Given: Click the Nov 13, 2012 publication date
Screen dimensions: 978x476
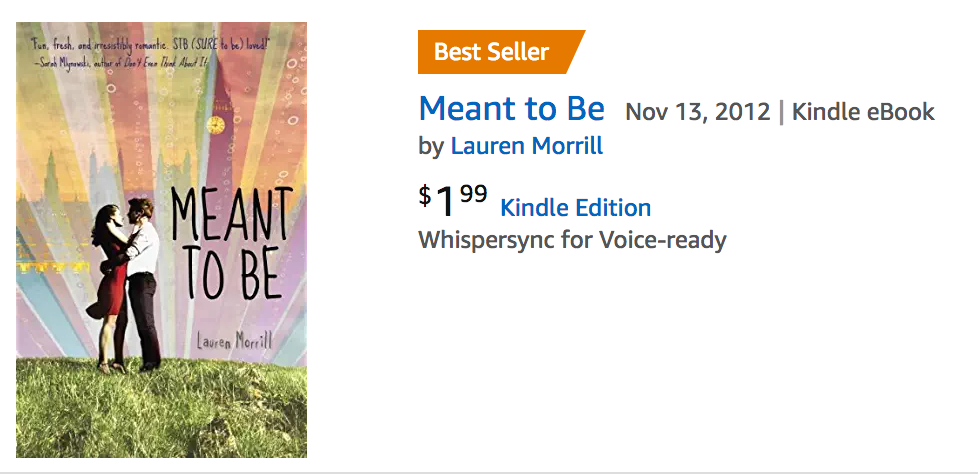Looking at the screenshot, I should (697, 111).
